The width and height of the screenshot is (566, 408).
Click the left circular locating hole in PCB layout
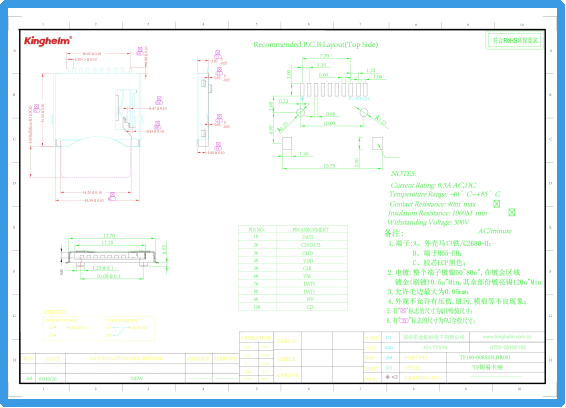300,112
